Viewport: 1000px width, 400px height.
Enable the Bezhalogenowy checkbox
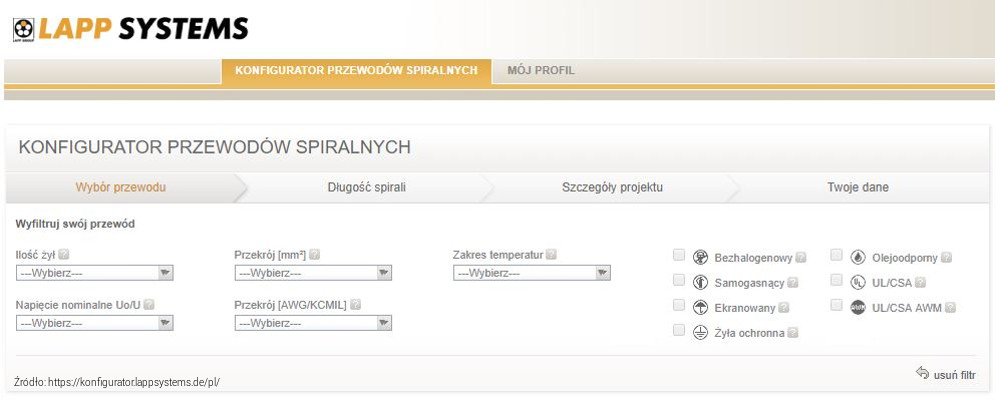click(679, 255)
